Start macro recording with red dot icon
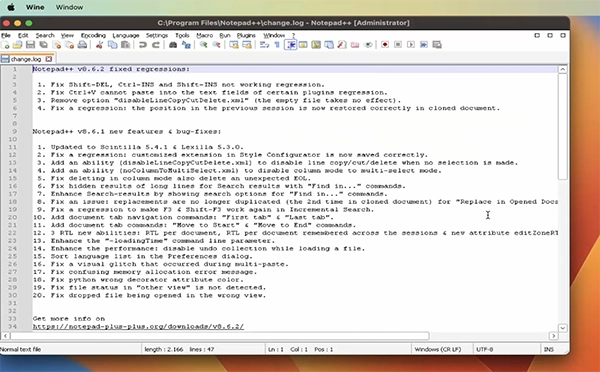 point(385,45)
